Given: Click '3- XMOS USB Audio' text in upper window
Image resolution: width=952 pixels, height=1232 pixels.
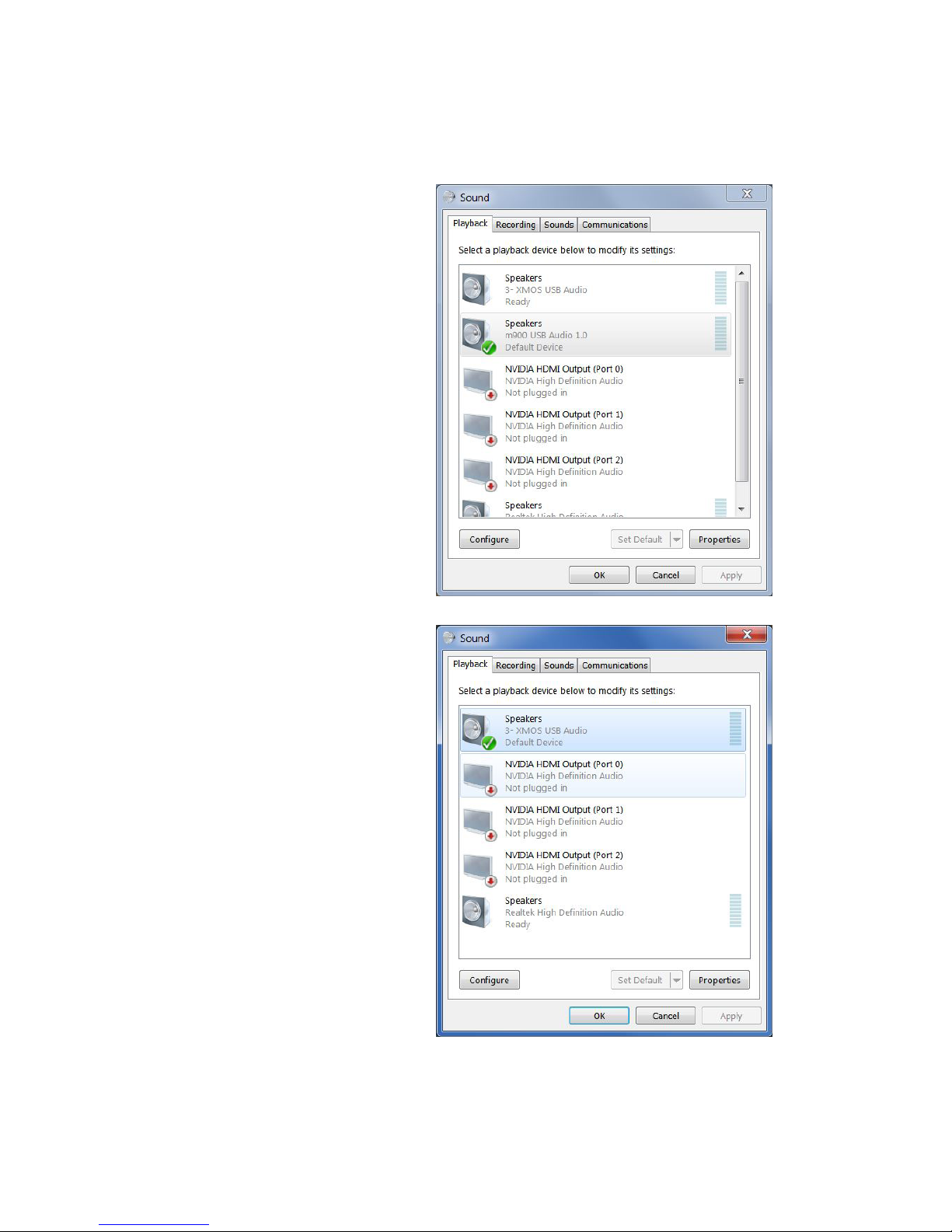Looking at the screenshot, I should click(546, 290).
